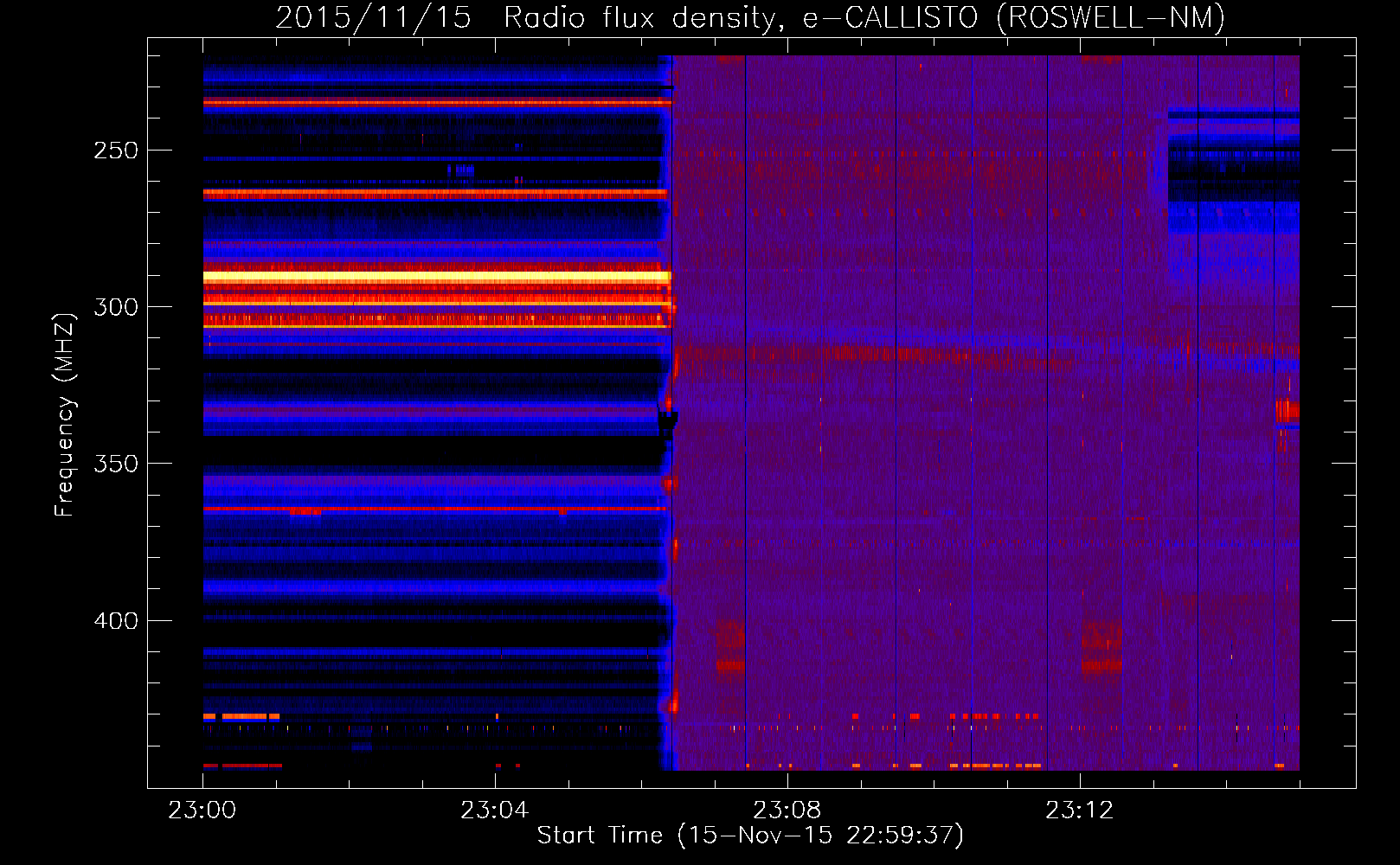Click the bright yellow band near 290 MHz

437,278
